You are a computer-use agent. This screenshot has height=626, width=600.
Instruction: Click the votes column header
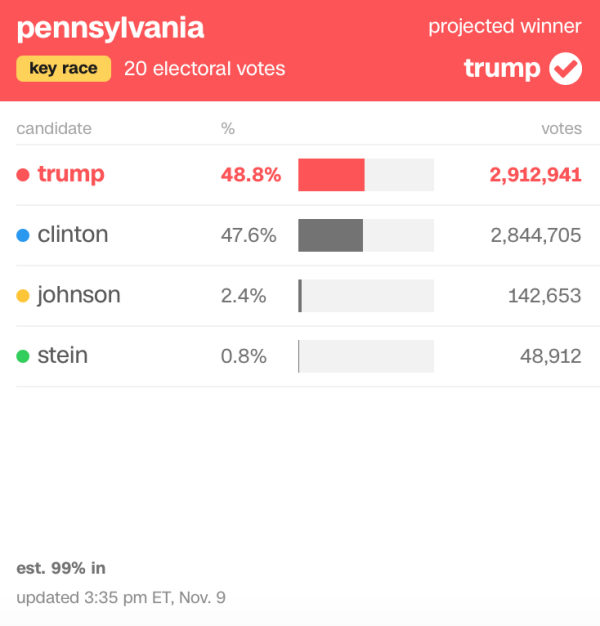pyautogui.click(x=561, y=128)
